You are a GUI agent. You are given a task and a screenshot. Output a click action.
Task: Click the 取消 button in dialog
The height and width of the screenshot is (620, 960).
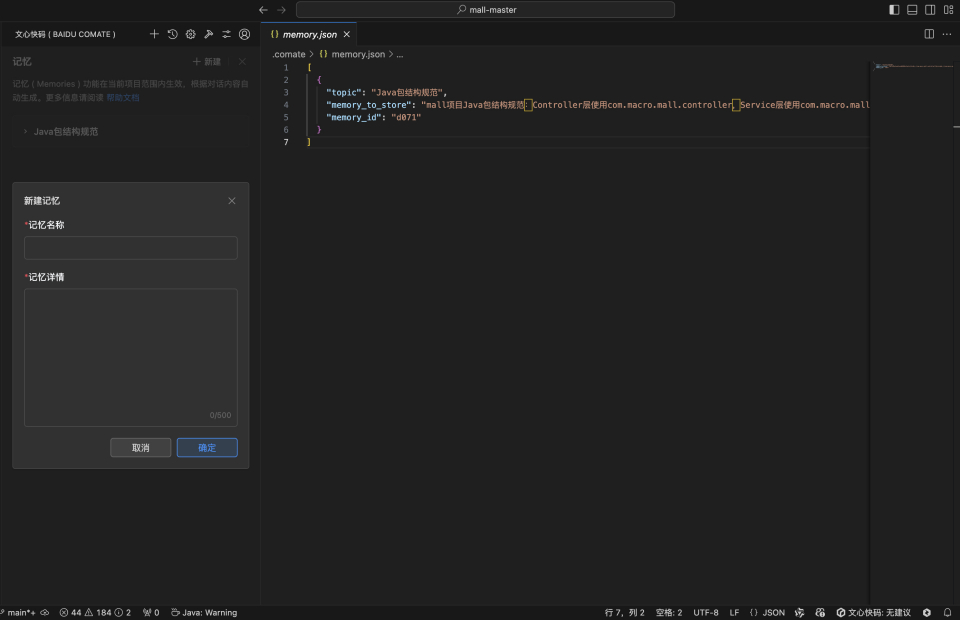[140, 448]
